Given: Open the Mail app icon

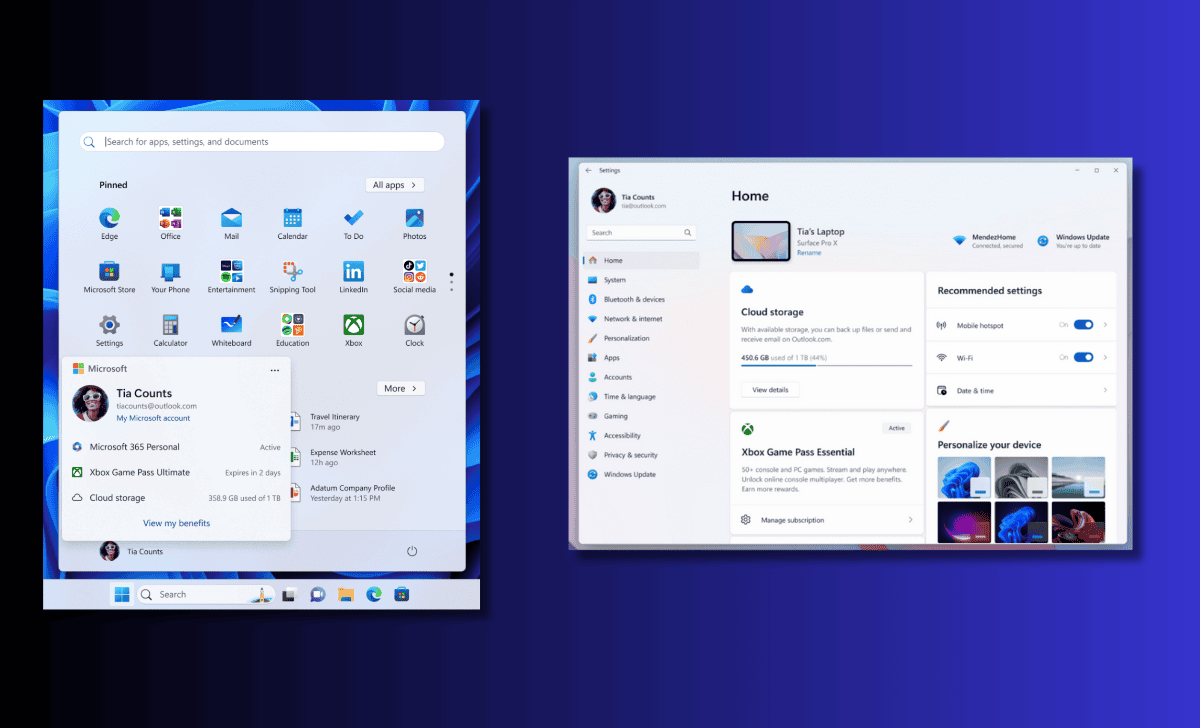Looking at the screenshot, I should pyautogui.click(x=231, y=217).
